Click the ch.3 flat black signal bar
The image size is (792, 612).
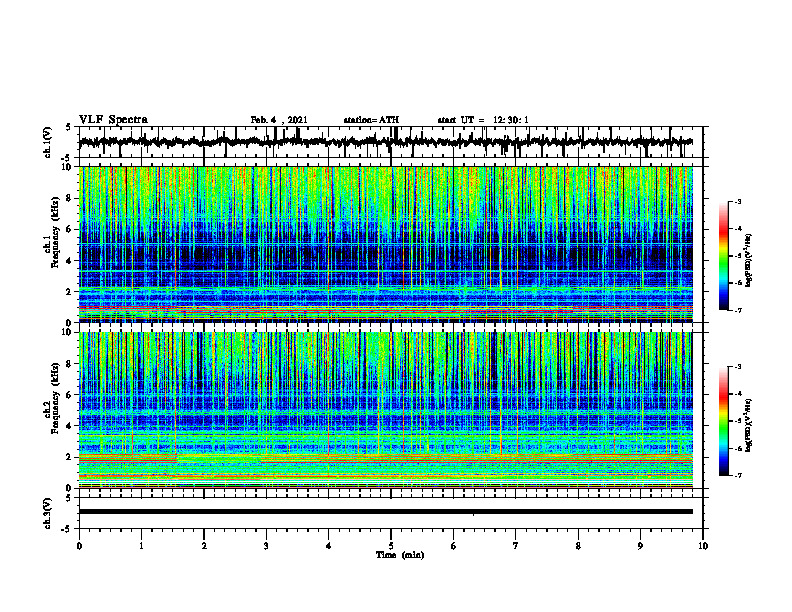click(386, 512)
